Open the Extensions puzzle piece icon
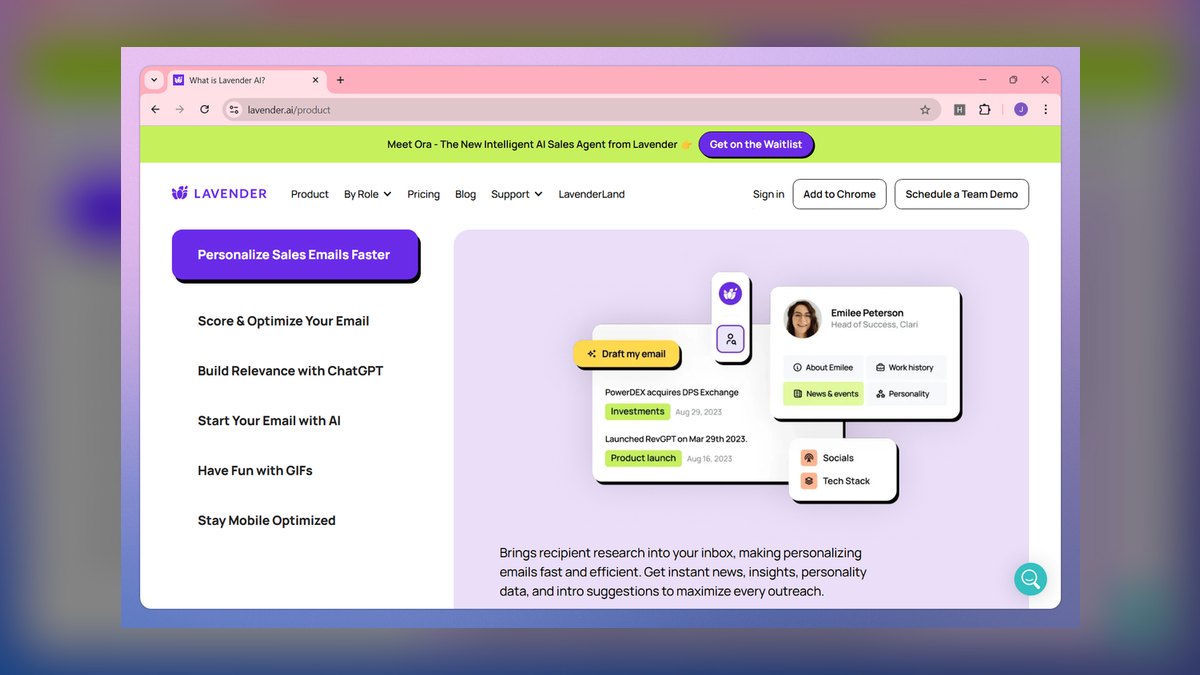Image resolution: width=1200 pixels, height=675 pixels. [985, 110]
